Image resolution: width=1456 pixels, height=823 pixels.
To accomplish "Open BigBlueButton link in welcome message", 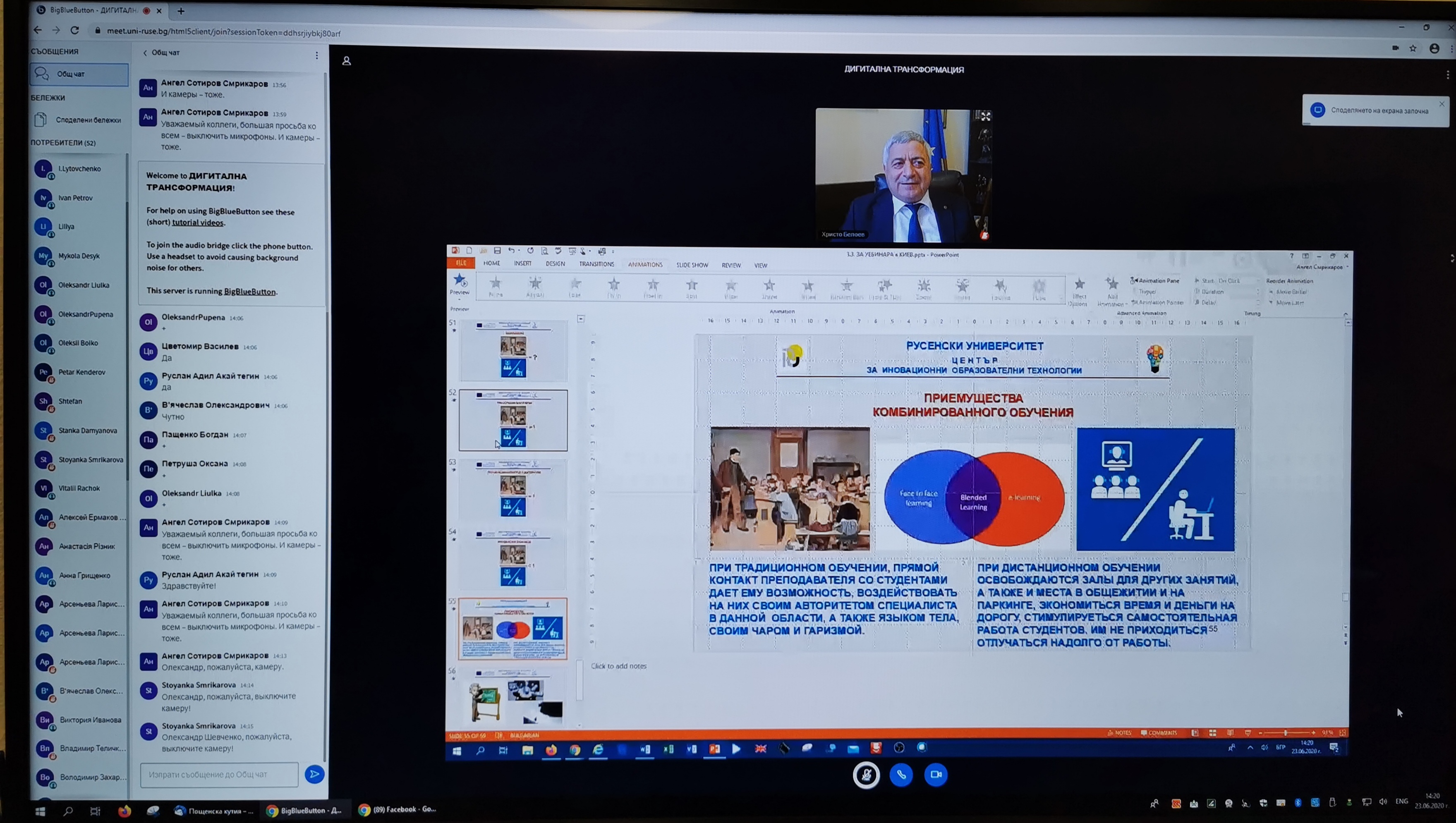I will (249, 292).
